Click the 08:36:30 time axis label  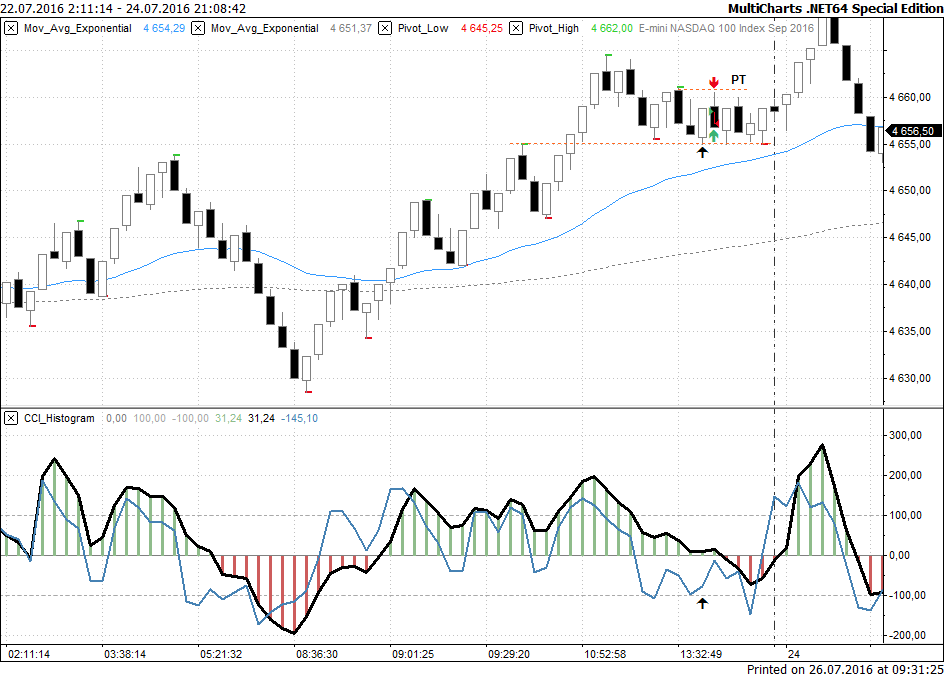click(x=317, y=654)
